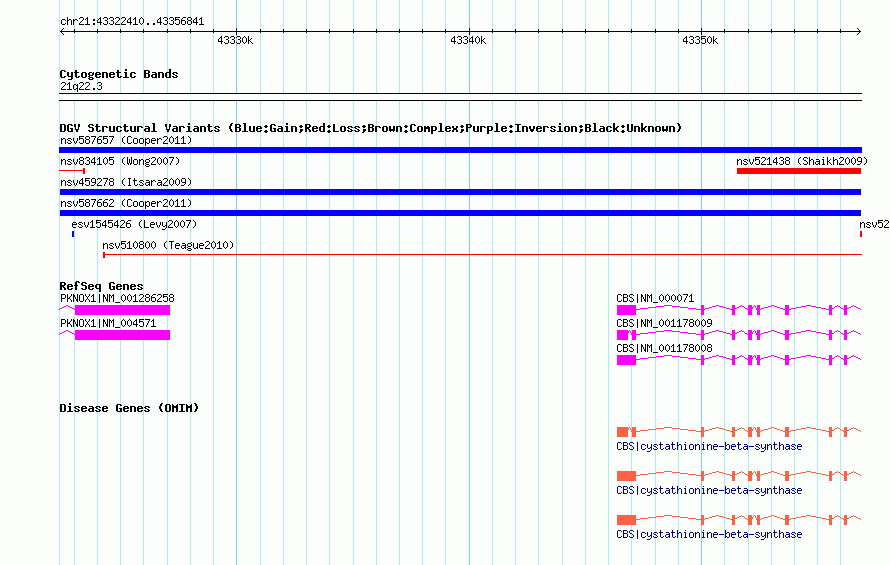Click the nsv510800 (Teague2010) label
Viewport: 890px width, 565px height.
[168, 245]
